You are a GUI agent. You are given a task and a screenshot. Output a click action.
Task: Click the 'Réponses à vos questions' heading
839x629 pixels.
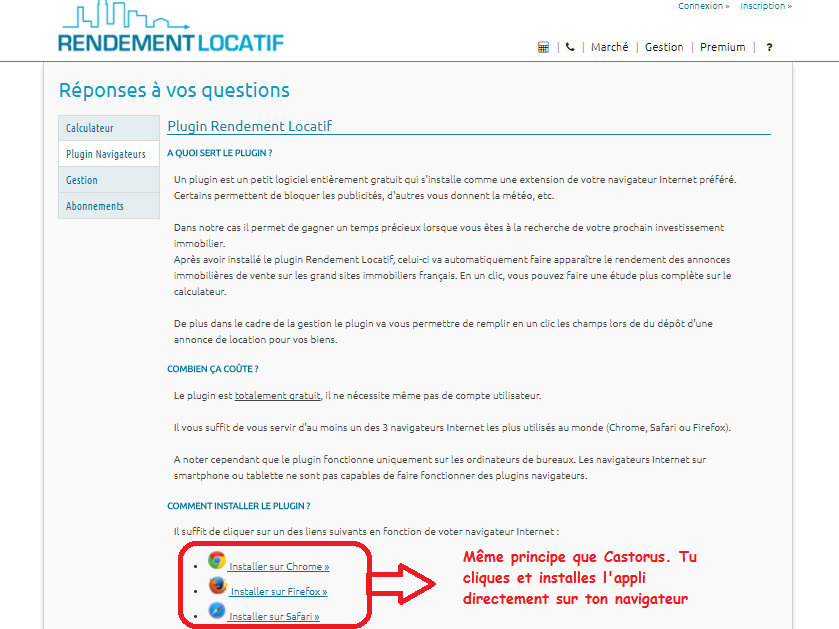pyautogui.click(x=174, y=90)
